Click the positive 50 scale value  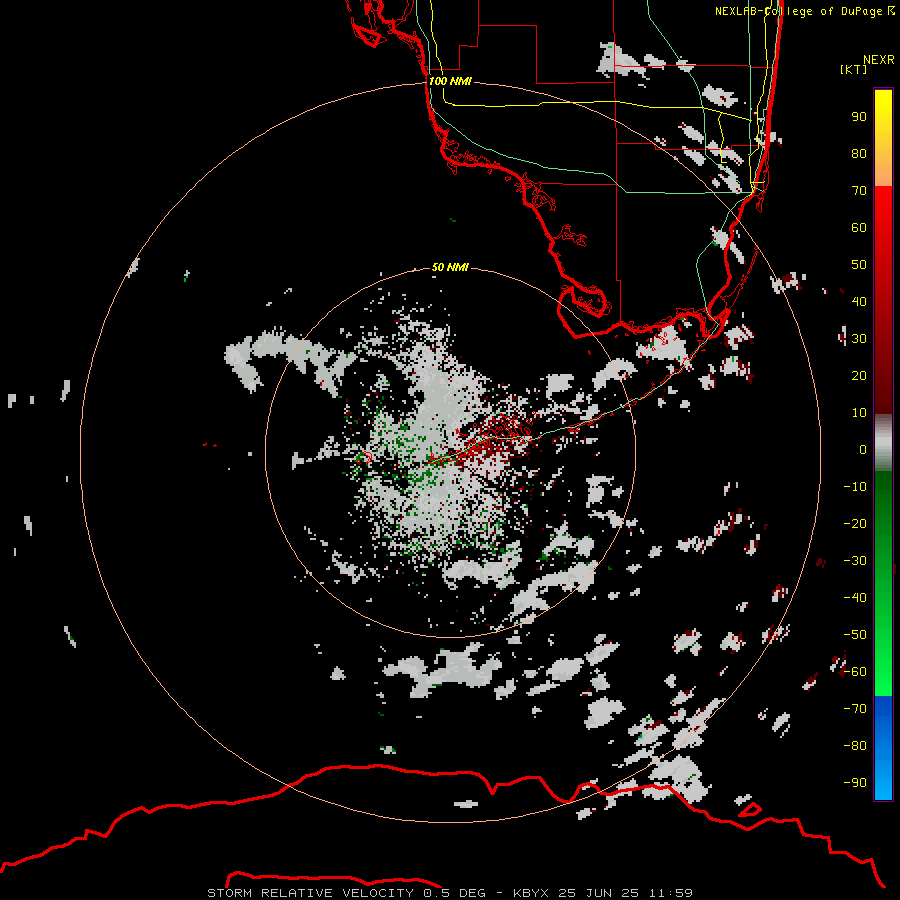[859, 265]
